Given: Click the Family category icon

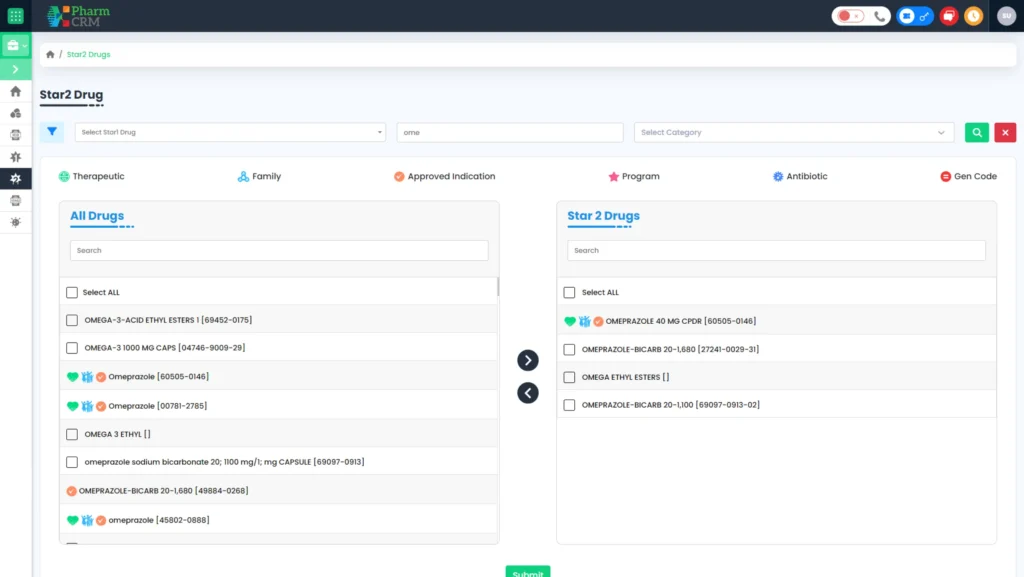Looking at the screenshot, I should (245, 176).
